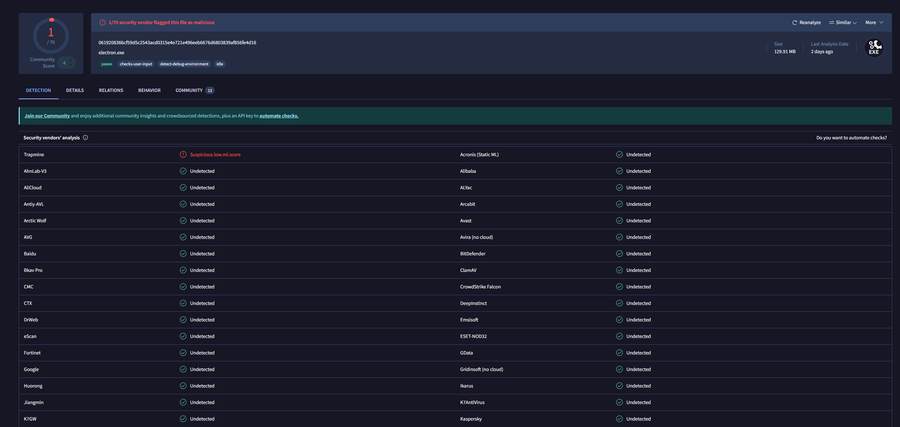Screen dimensions: 900x427
Task: Click the 1/70 detection score gauge
Action: coord(51,36)
